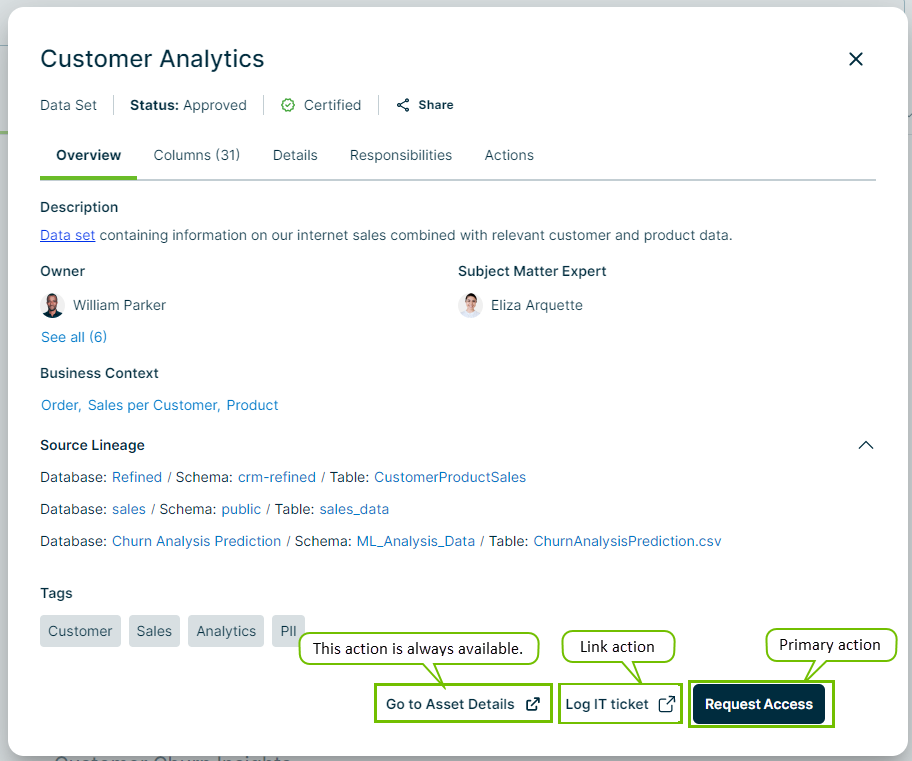This screenshot has width=912, height=761.
Task: Open the Data set link in description
Action: click(67, 235)
